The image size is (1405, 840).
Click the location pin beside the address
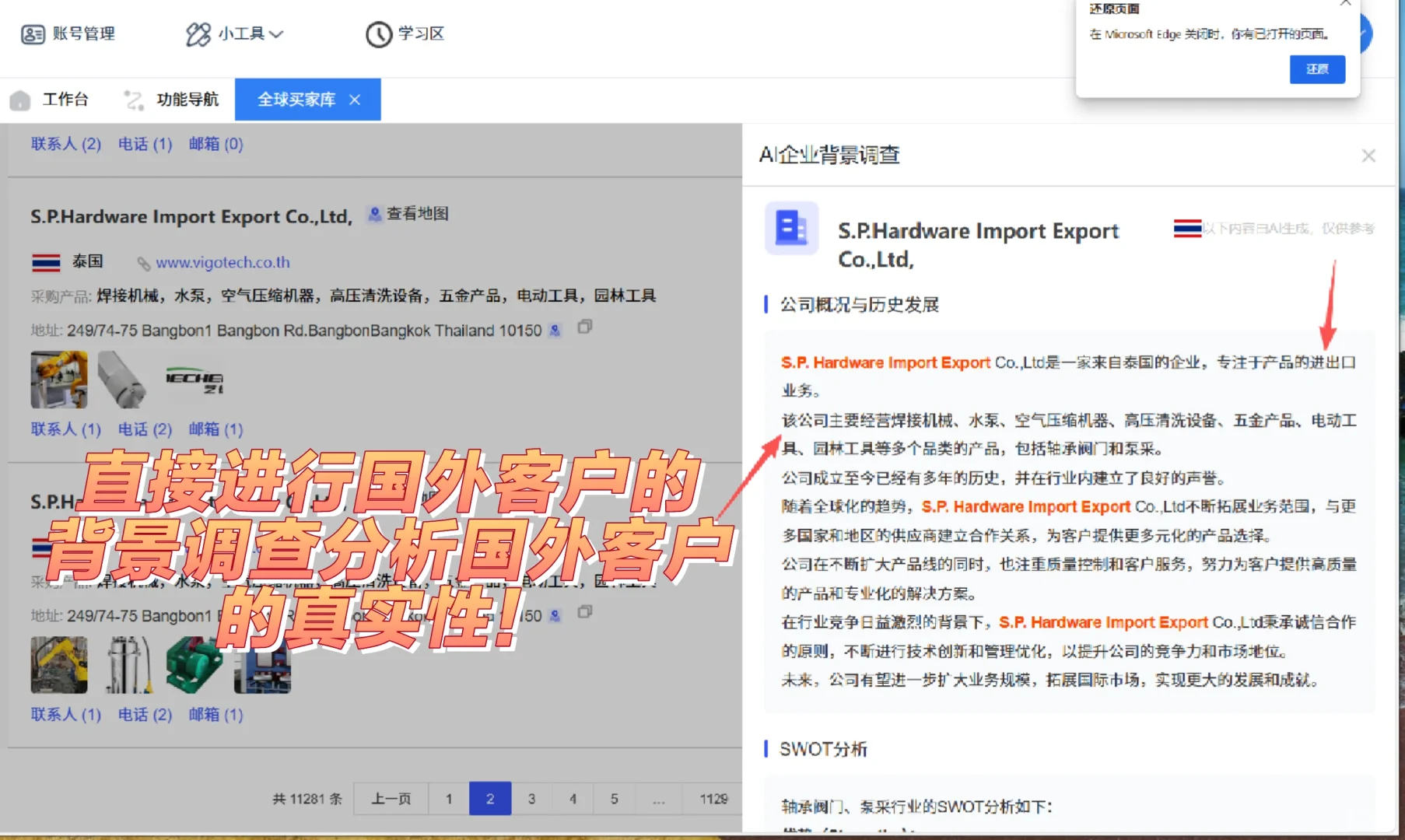click(554, 331)
